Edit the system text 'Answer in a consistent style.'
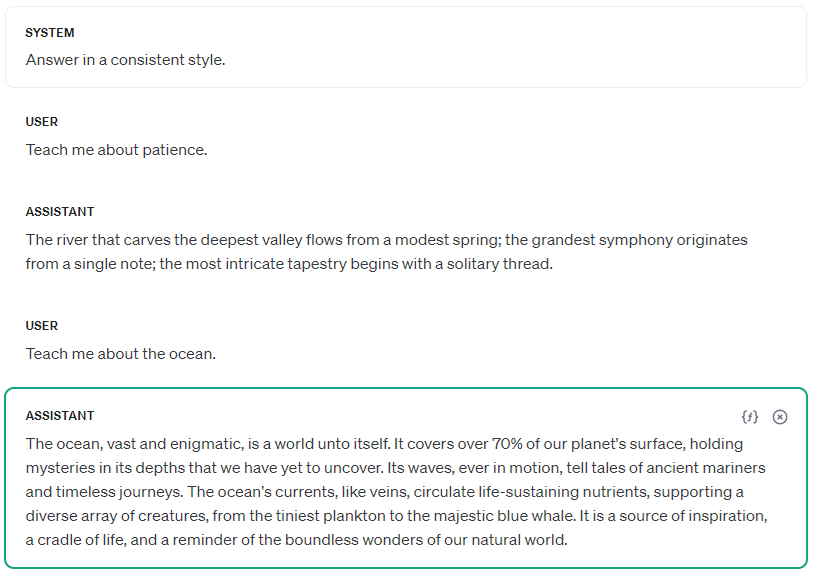Image resolution: width=814 pixels, height=576 pixels. 125,60
